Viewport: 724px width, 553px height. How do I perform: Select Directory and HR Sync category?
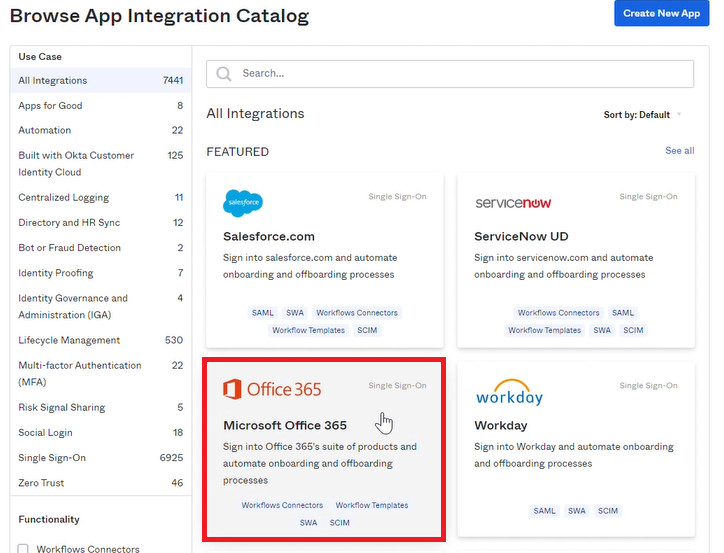pos(101,222)
